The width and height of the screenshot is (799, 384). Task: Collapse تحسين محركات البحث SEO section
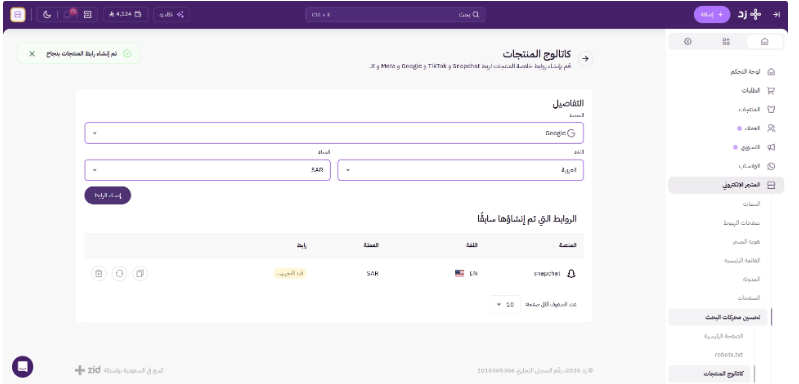click(x=718, y=317)
